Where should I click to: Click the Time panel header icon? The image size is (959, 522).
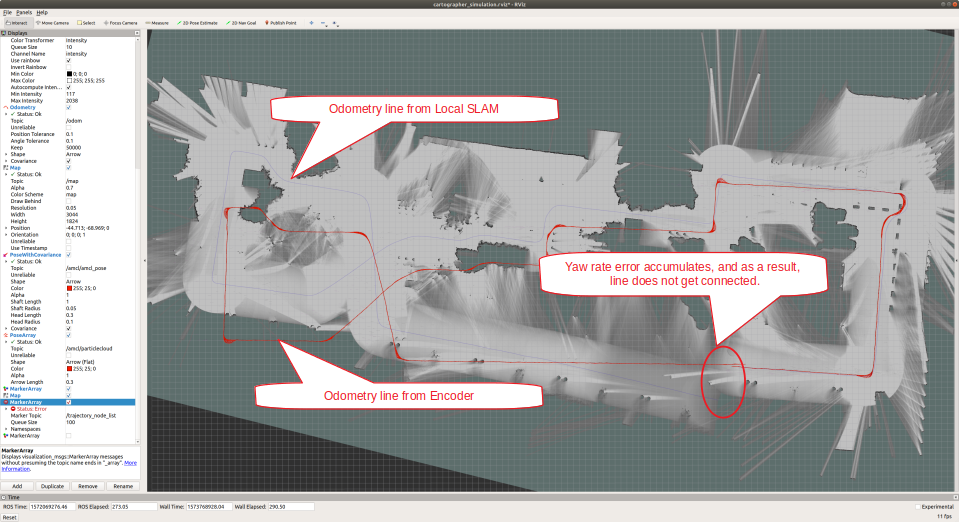(x=4, y=498)
